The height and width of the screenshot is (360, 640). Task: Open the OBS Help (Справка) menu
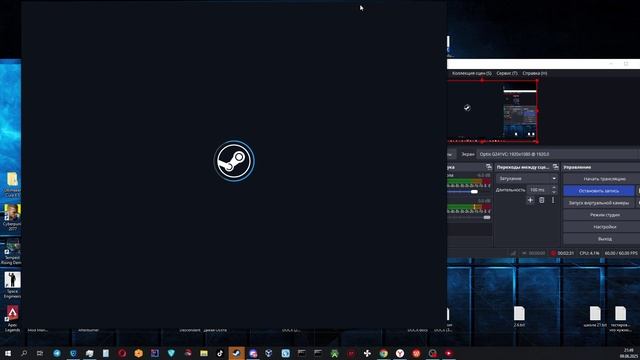pos(535,73)
